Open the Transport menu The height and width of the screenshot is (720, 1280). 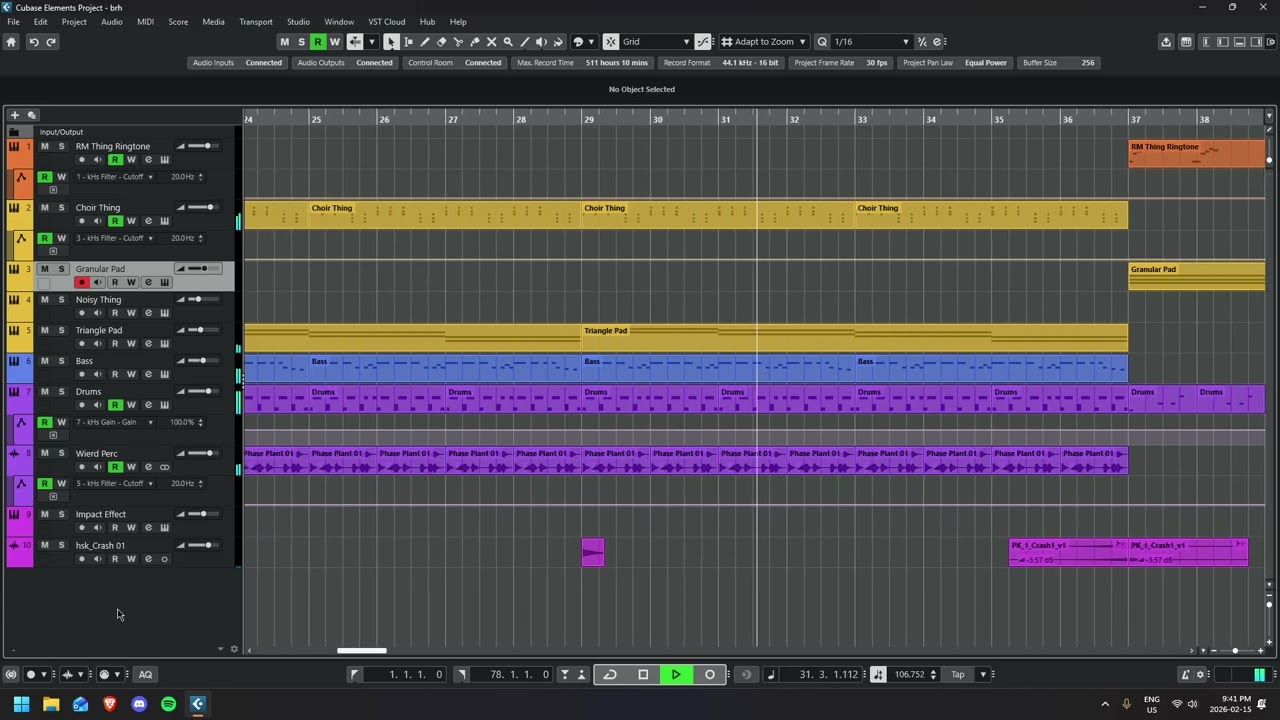[255, 22]
